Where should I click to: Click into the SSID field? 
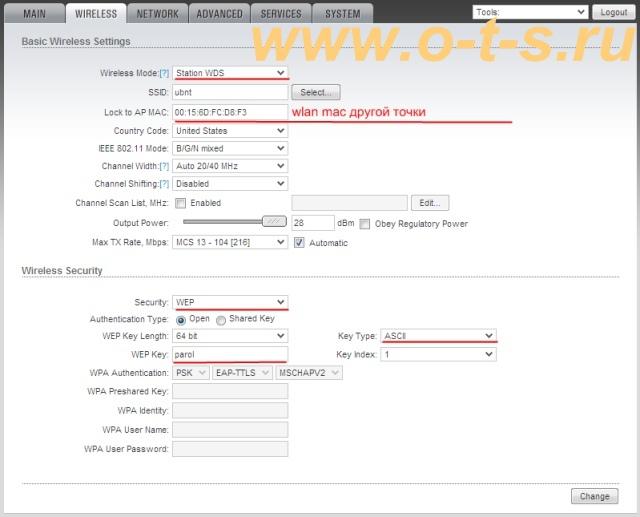230,92
